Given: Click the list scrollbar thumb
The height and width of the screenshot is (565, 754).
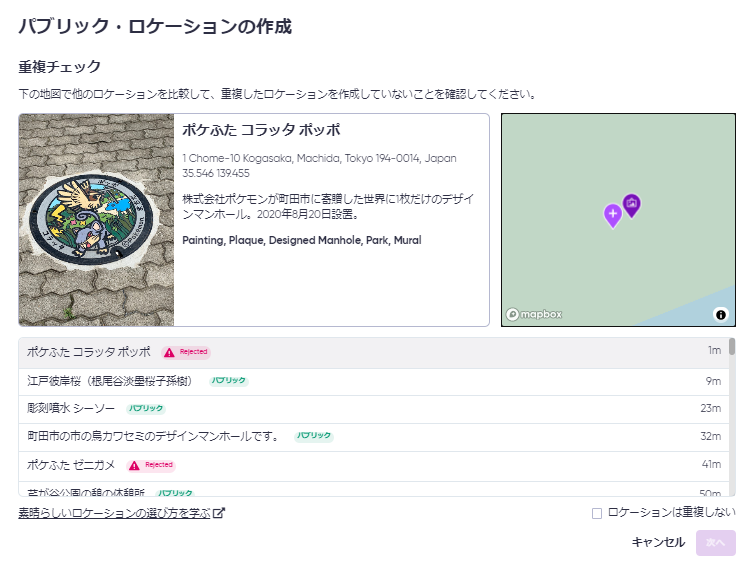Looking at the screenshot, I should point(732,346).
